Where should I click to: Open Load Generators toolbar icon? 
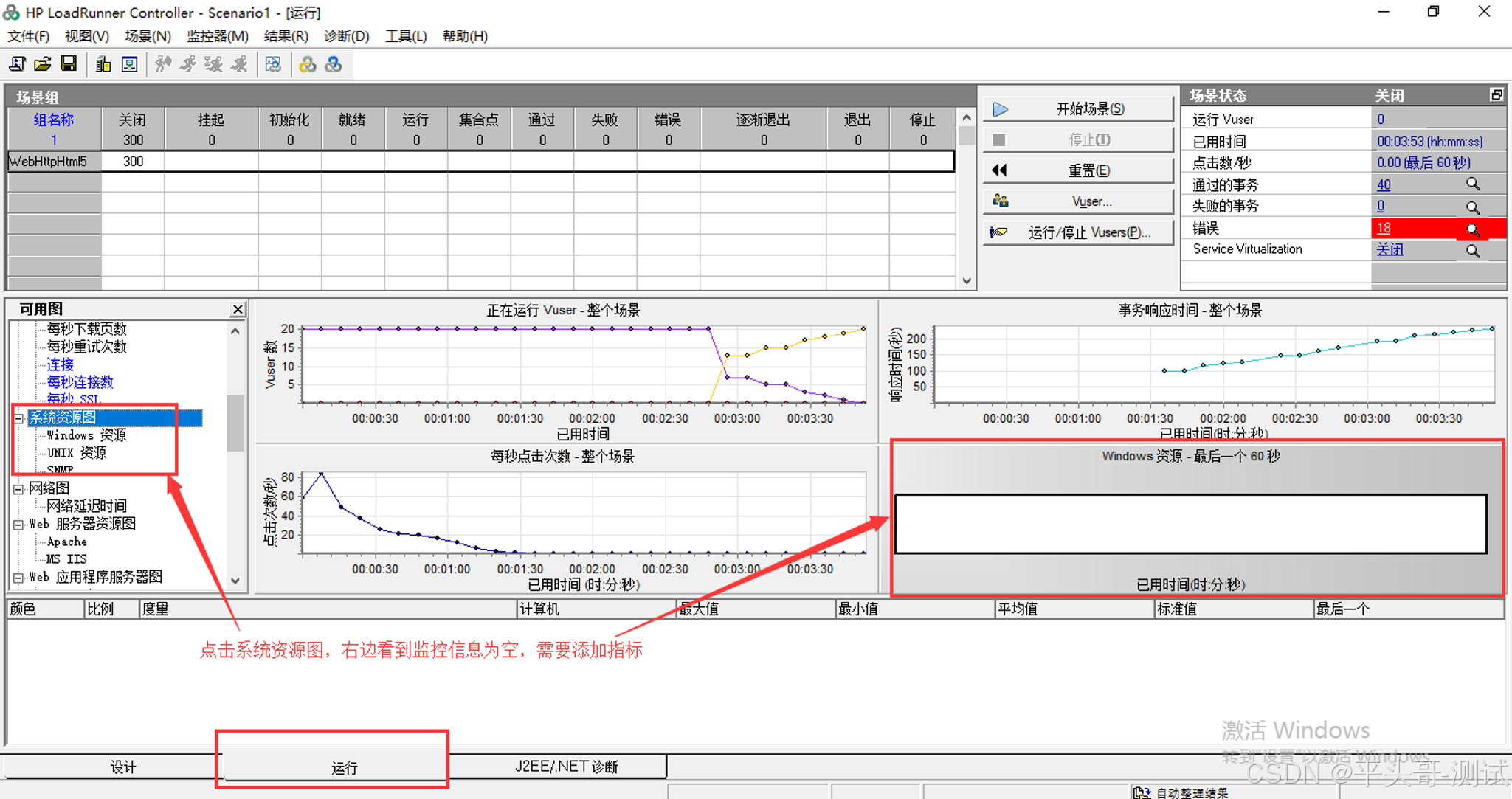(103, 65)
